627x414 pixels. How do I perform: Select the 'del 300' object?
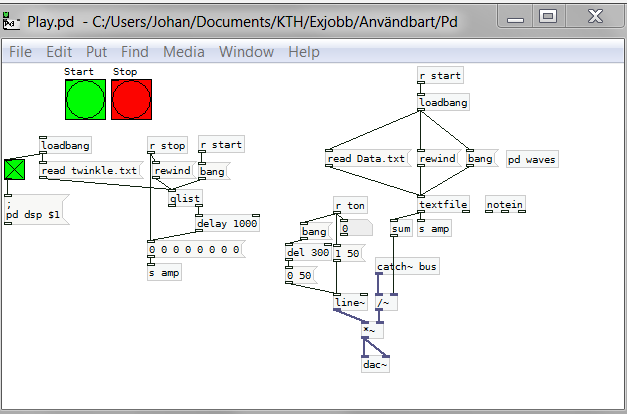pyautogui.click(x=308, y=252)
